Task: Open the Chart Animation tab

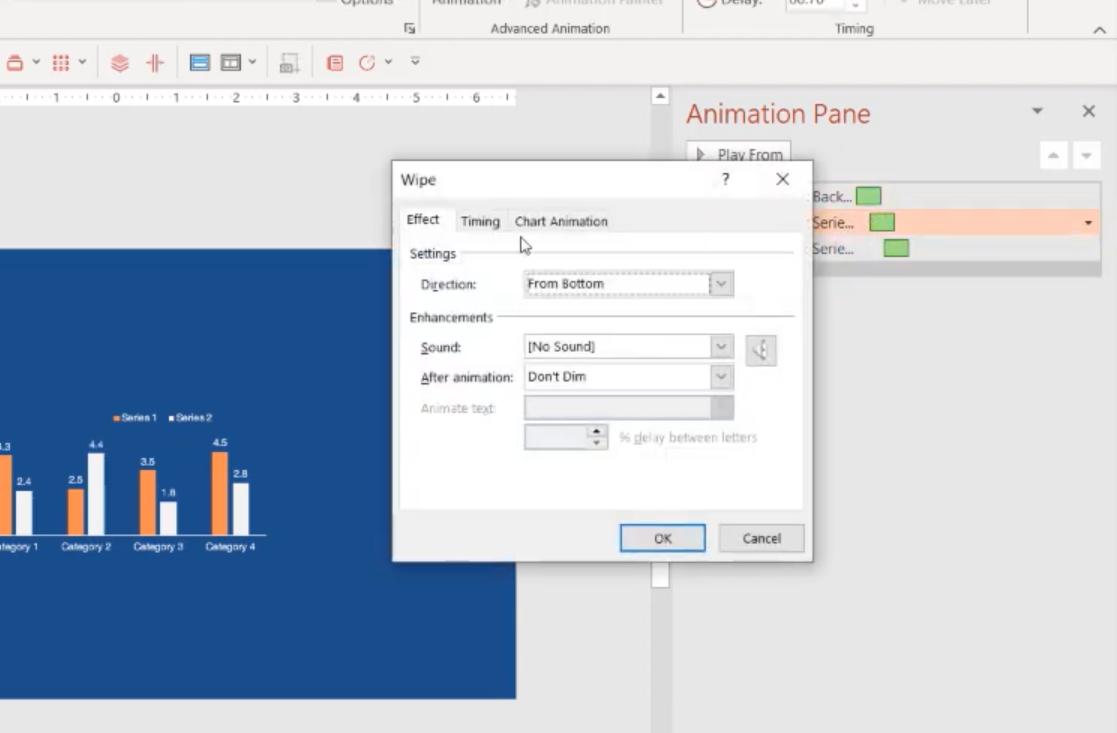Action: tap(561, 221)
